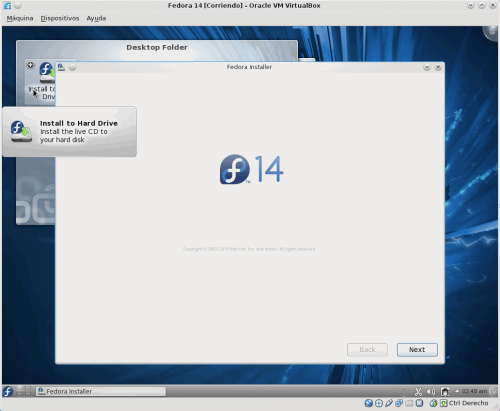Viewport: 500px width, 411px height.
Task: Click VirtualBox network adapters status icon
Action: [x=399, y=403]
